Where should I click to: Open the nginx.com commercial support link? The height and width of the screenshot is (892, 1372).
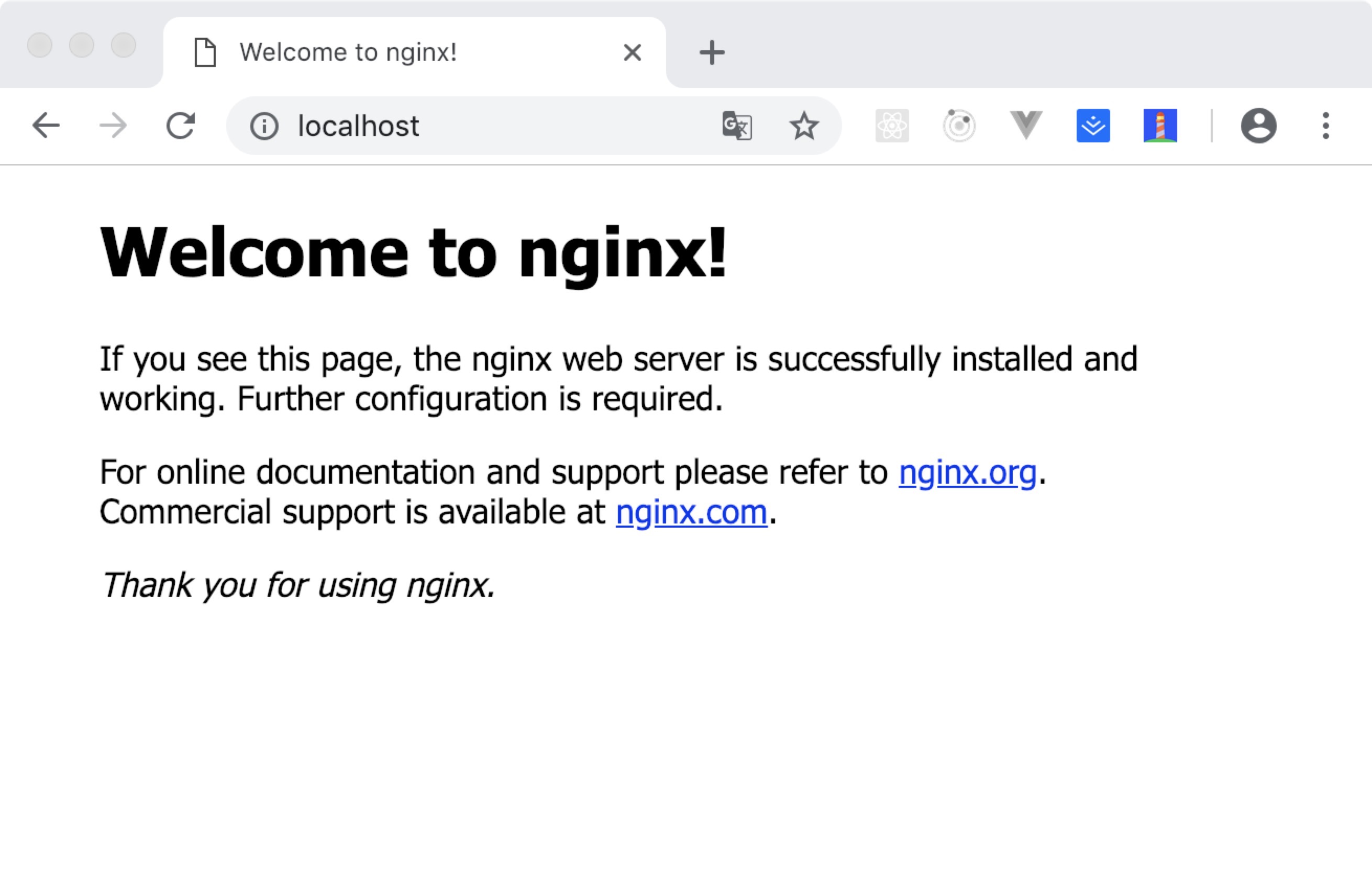coord(691,512)
